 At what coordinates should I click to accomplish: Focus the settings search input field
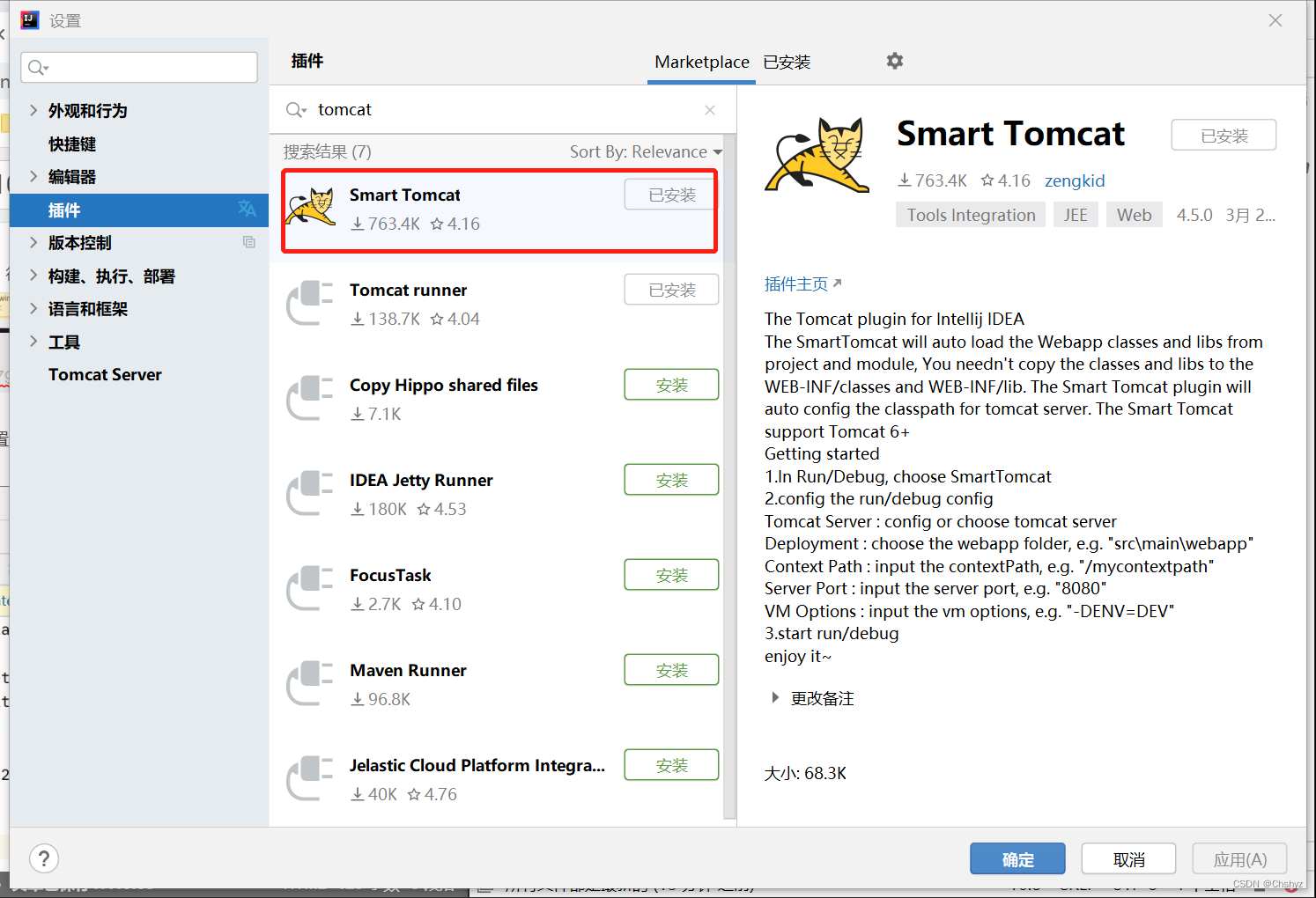[x=139, y=68]
